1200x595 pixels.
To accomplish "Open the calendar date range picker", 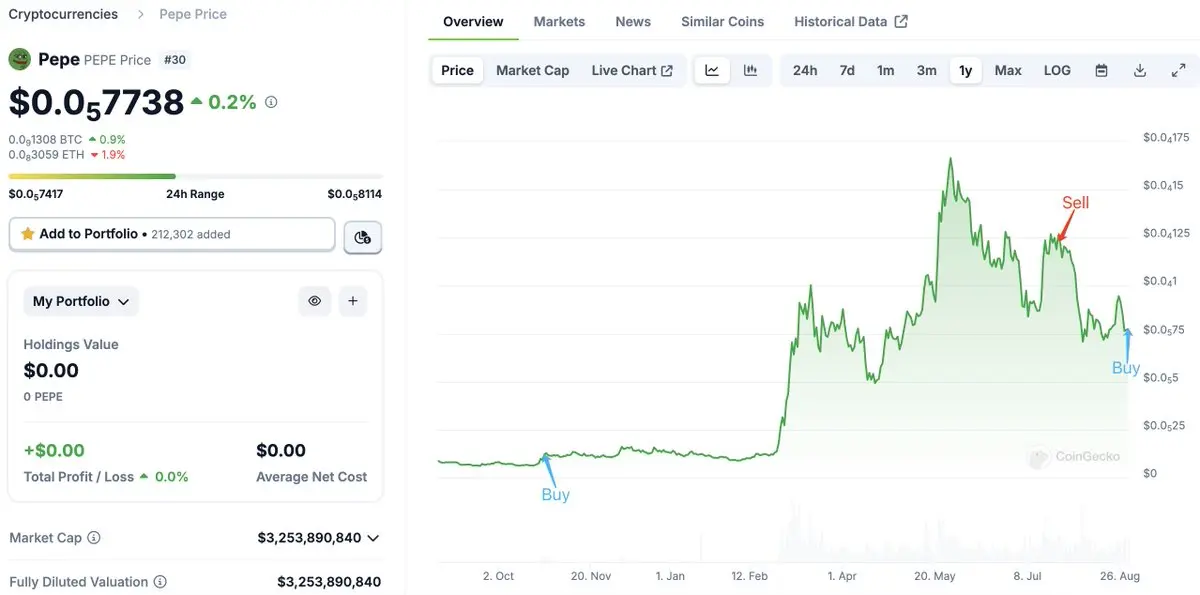I will tap(1101, 70).
